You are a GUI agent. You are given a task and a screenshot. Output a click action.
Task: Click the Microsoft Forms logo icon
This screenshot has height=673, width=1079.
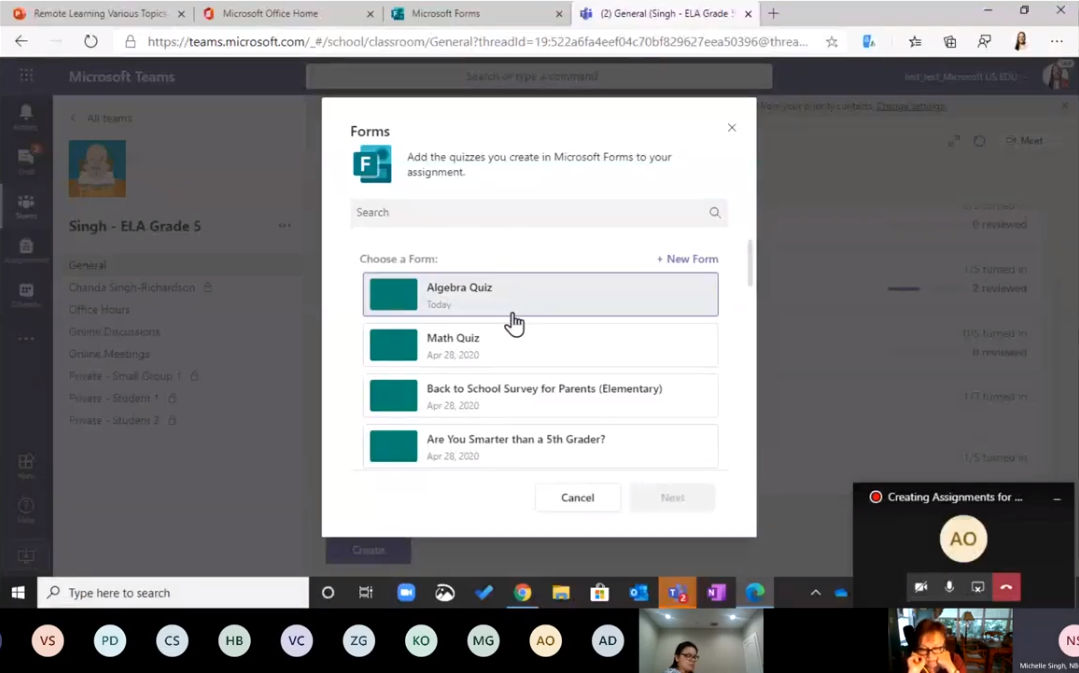click(372, 164)
